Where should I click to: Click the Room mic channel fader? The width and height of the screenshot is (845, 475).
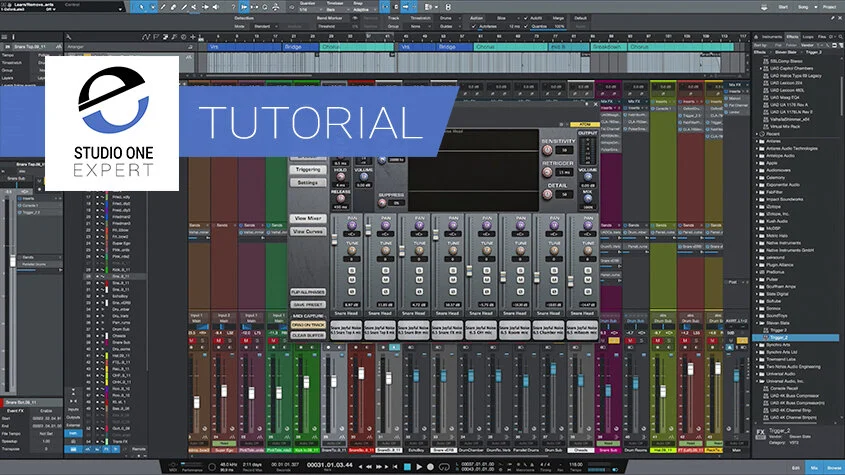coord(503,277)
